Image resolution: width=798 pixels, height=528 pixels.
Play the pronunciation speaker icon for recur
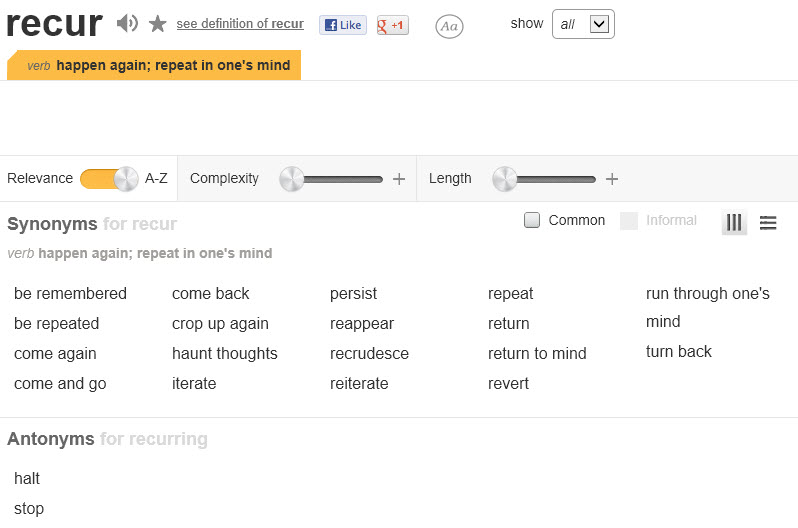(127, 23)
